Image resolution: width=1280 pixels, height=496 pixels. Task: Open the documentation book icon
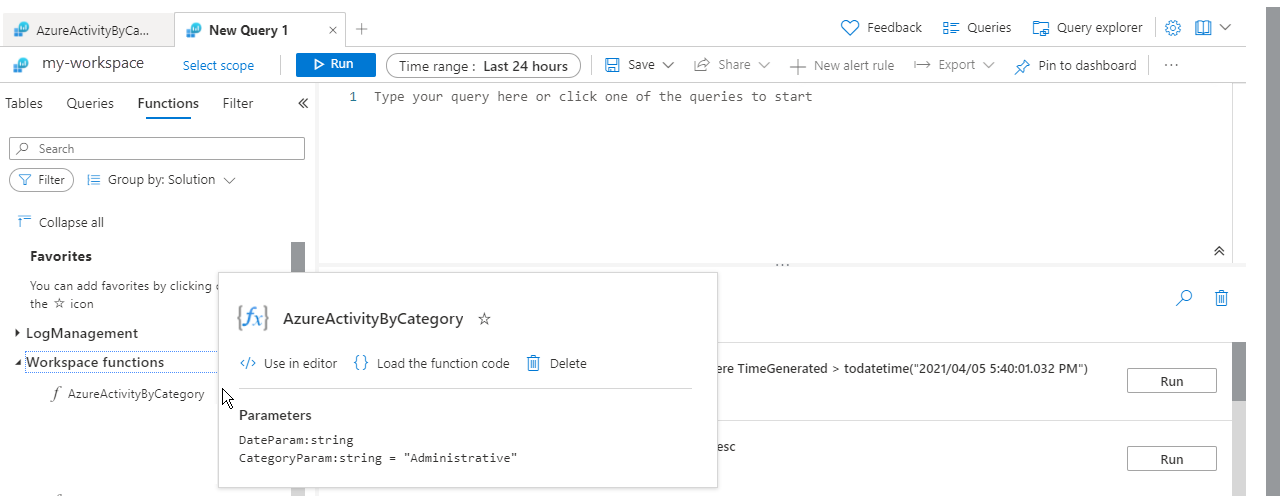1203,28
